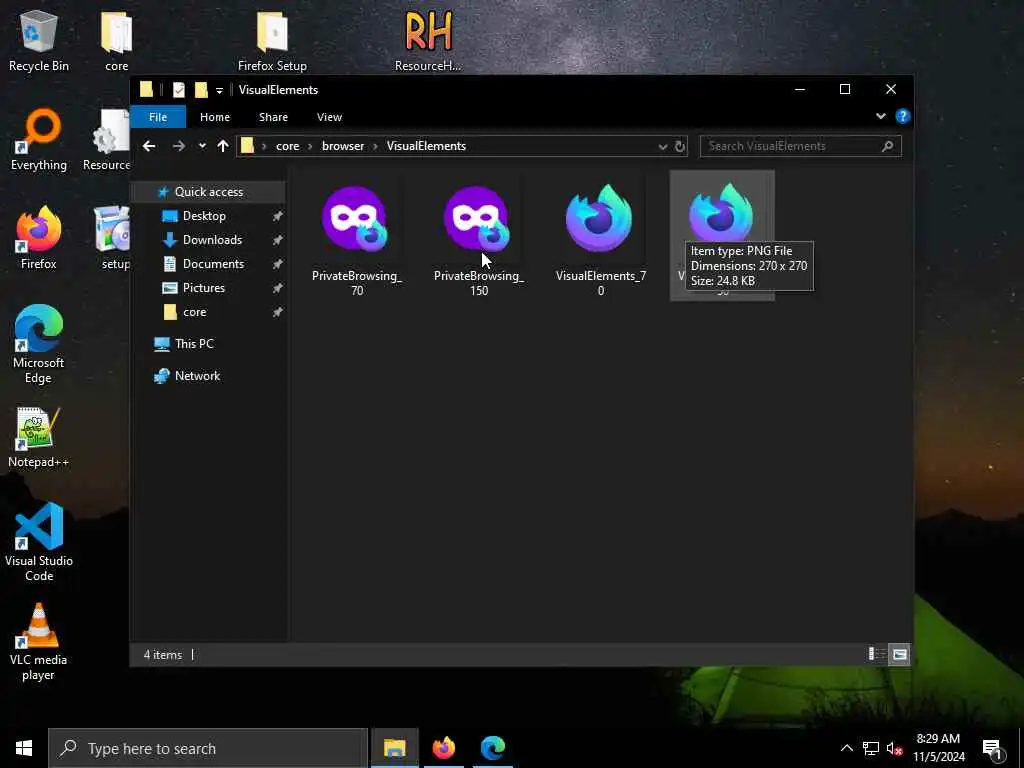Open the Notepad++ desktop shortcut
The height and width of the screenshot is (768, 1024).
pos(39,436)
